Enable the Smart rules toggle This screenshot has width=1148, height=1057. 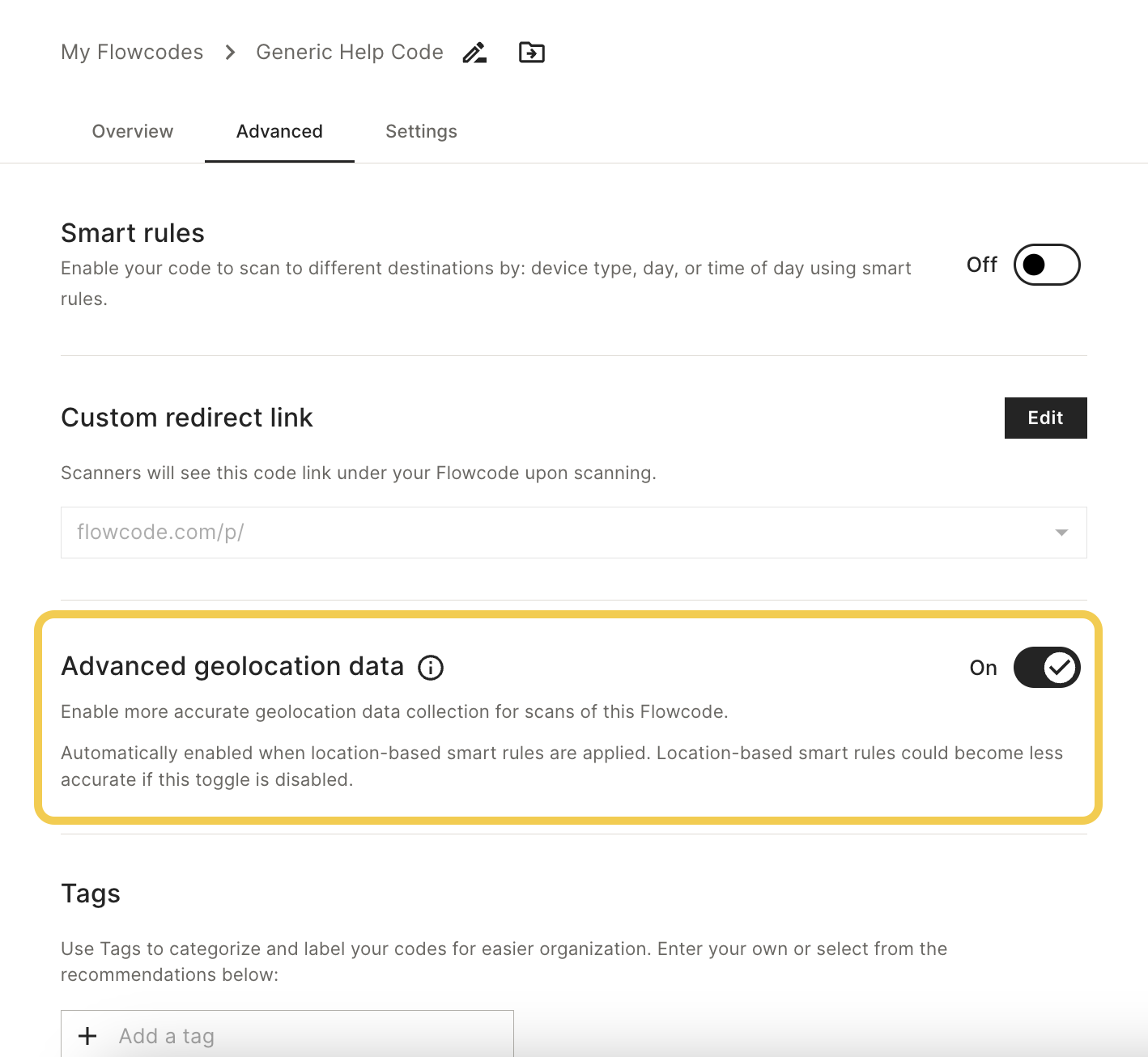pos(1047,265)
